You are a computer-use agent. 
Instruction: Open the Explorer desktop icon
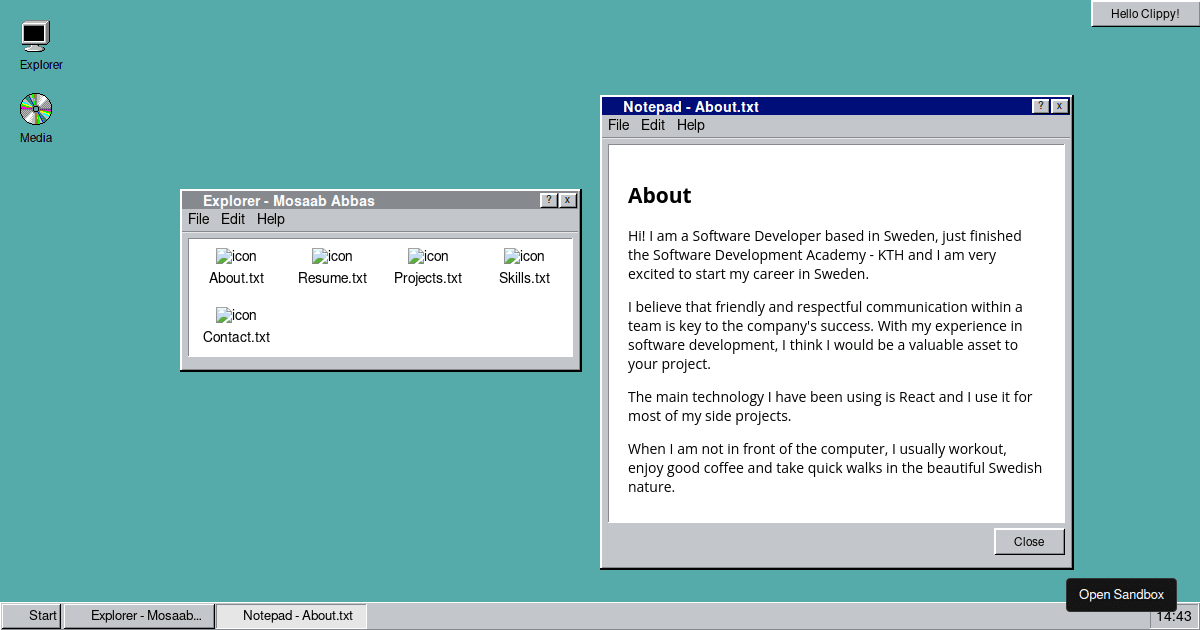tap(36, 38)
